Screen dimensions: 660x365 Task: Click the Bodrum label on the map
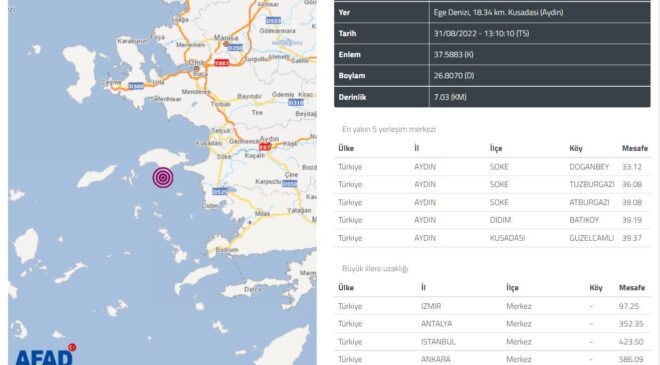pyautogui.click(x=226, y=250)
